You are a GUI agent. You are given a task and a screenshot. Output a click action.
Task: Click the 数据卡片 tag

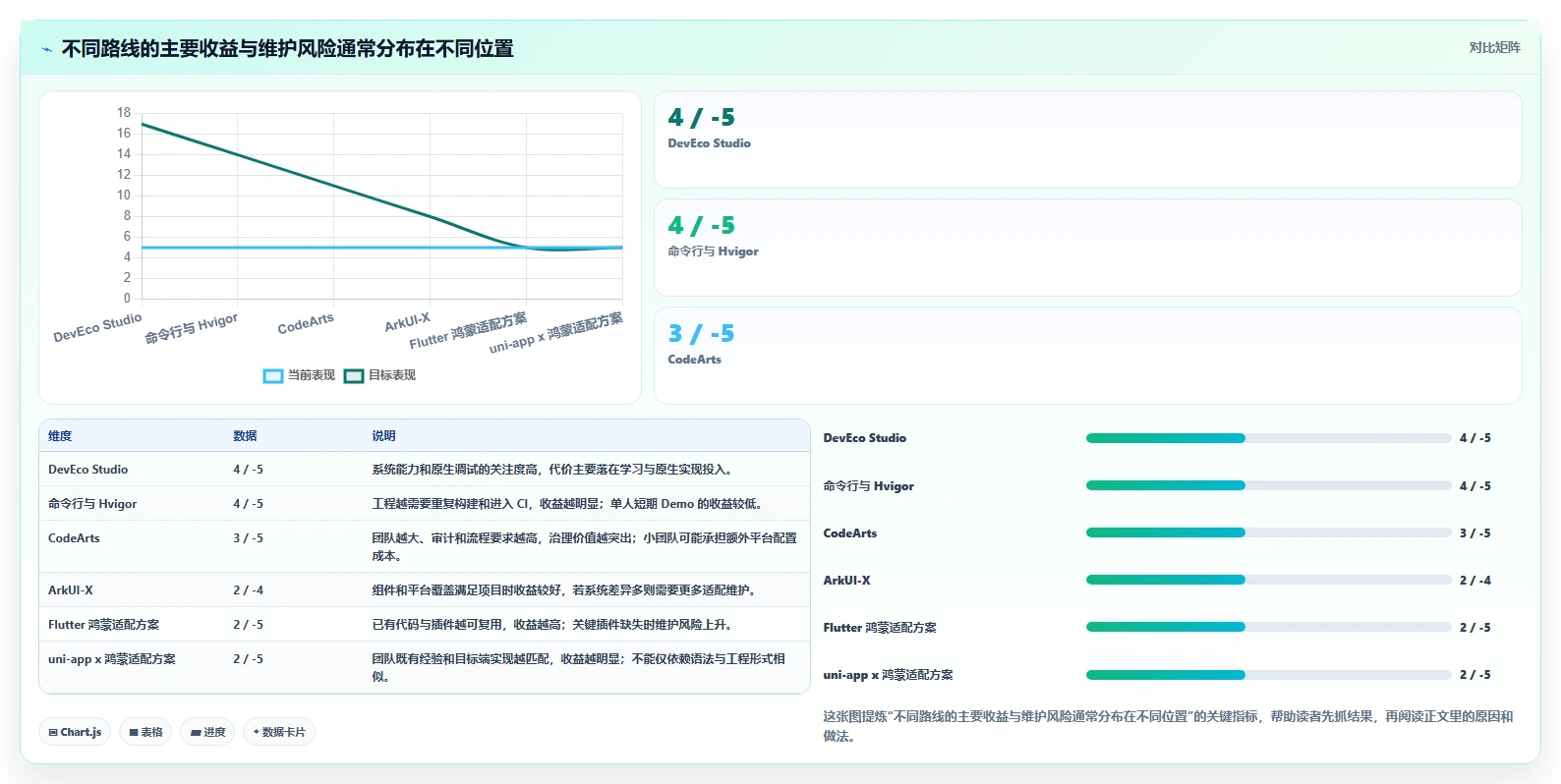point(279,732)
